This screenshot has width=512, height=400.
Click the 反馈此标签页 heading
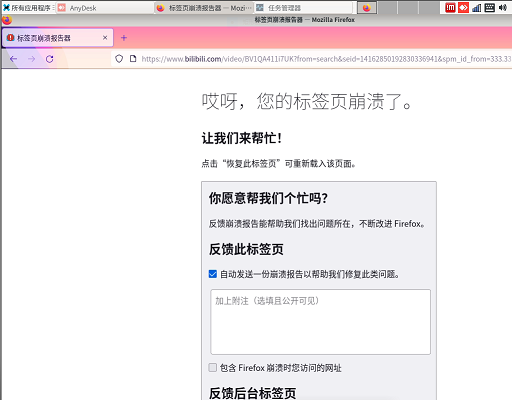coord(246,249)
